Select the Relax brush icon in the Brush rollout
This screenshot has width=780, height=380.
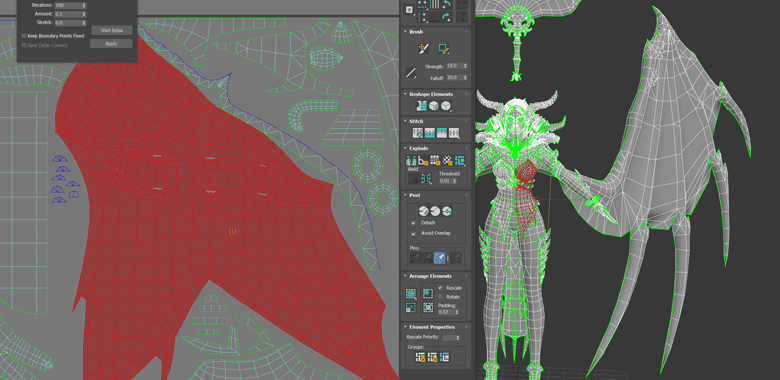click(x=444, y=48)
